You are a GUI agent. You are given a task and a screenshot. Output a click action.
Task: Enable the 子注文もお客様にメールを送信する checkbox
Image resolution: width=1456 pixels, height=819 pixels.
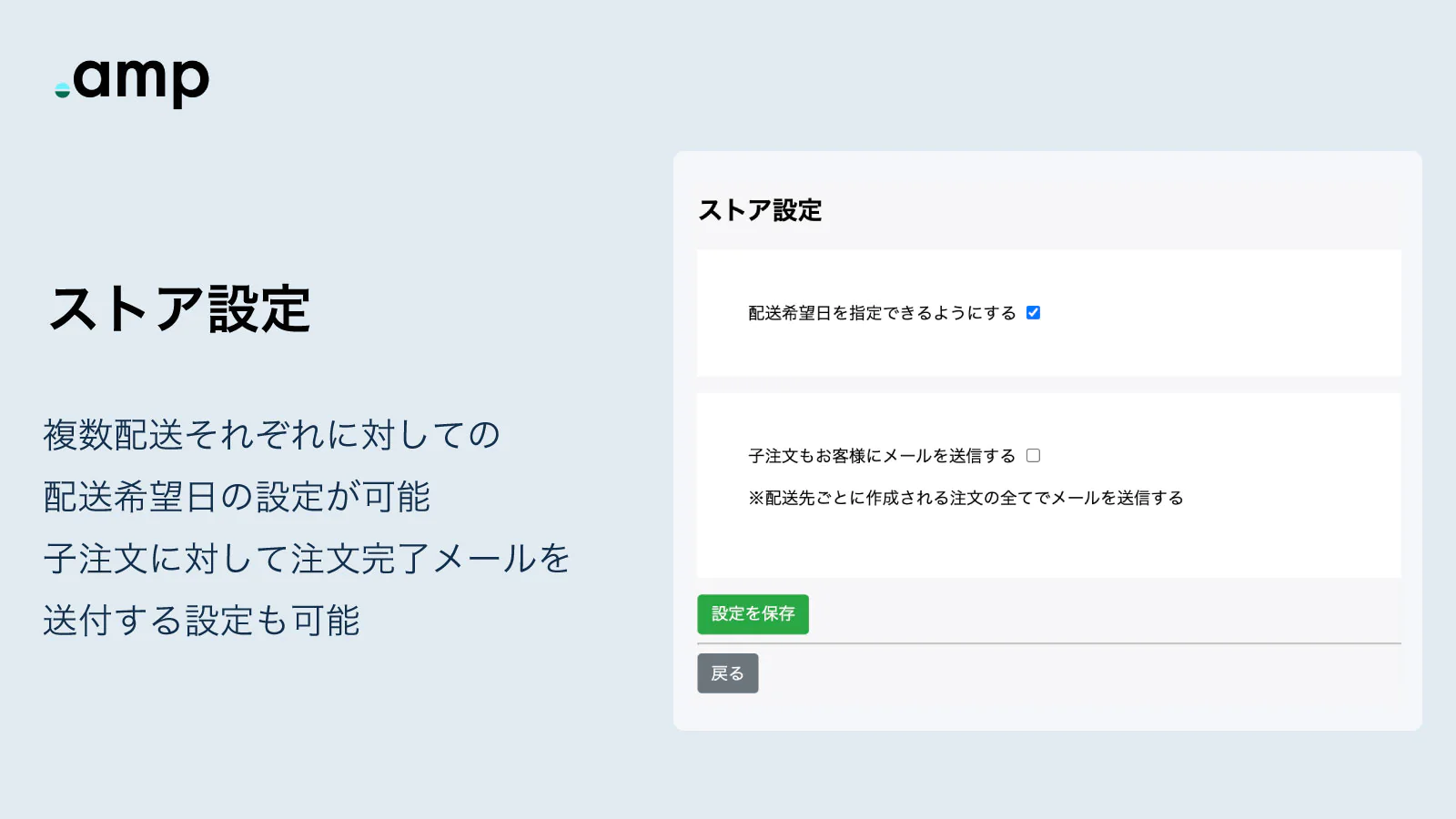coord(1033,455)
